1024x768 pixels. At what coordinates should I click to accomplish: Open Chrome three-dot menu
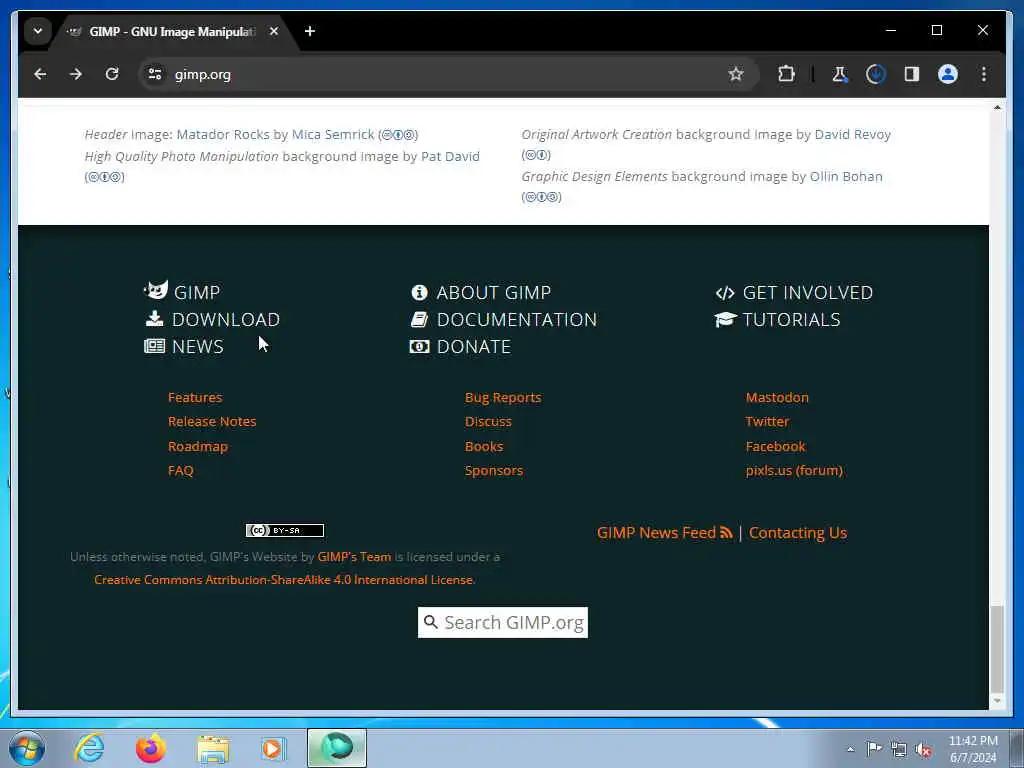[x=984, y=74]
